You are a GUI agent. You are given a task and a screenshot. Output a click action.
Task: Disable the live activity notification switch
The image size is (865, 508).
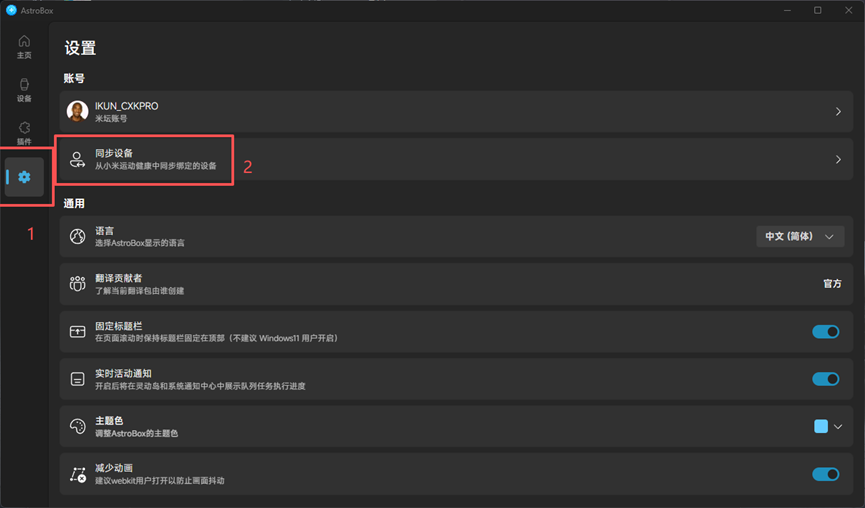click(x=825, y=379)
